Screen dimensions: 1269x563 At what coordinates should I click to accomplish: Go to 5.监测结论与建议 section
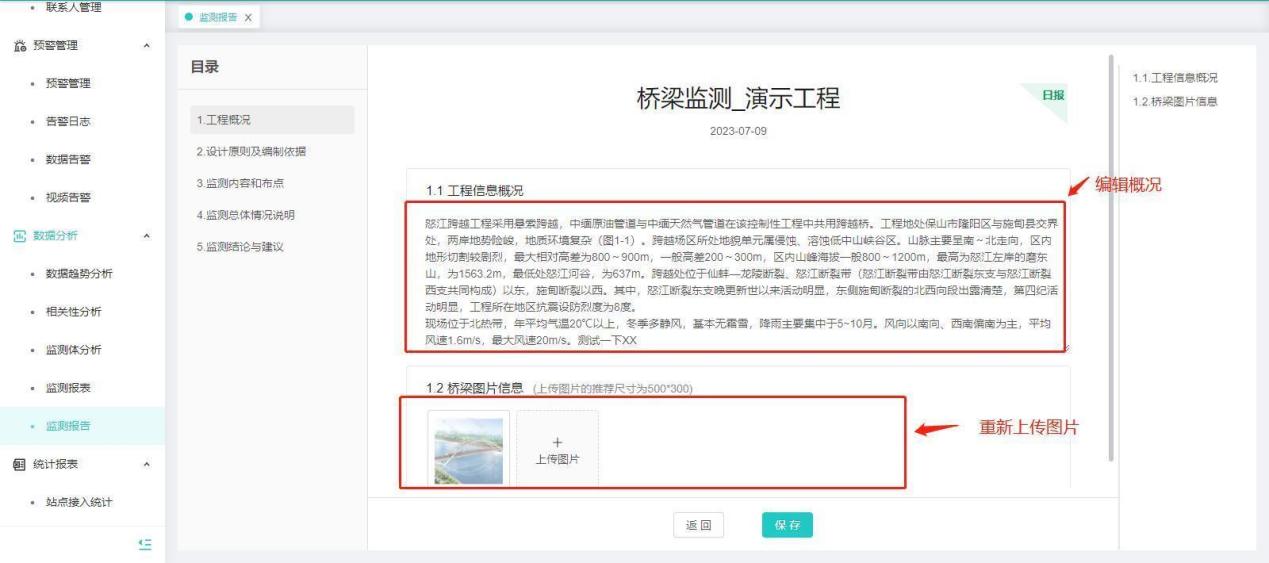coord(240,247)
